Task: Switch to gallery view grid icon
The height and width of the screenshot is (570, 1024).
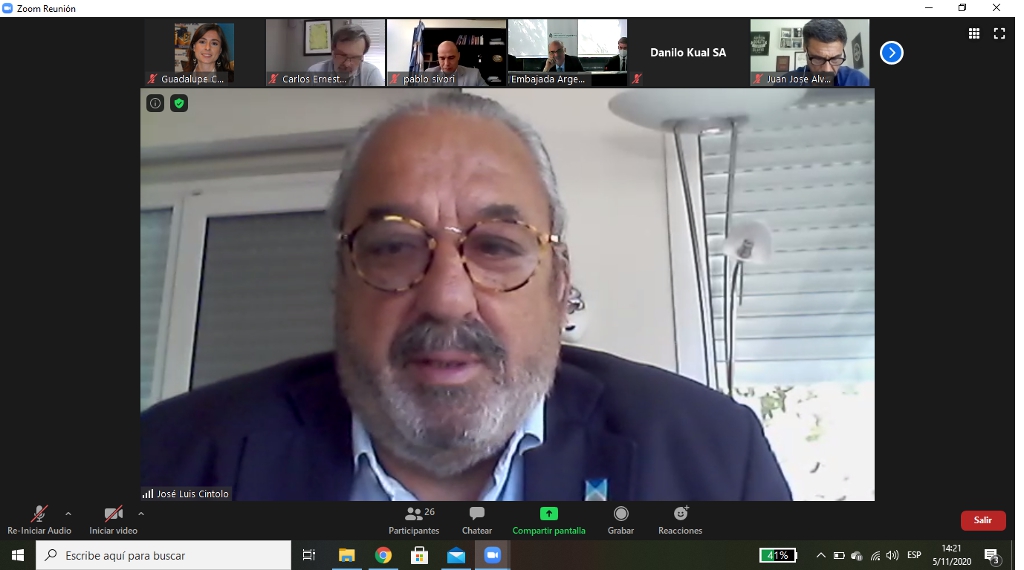Action: 974,33
